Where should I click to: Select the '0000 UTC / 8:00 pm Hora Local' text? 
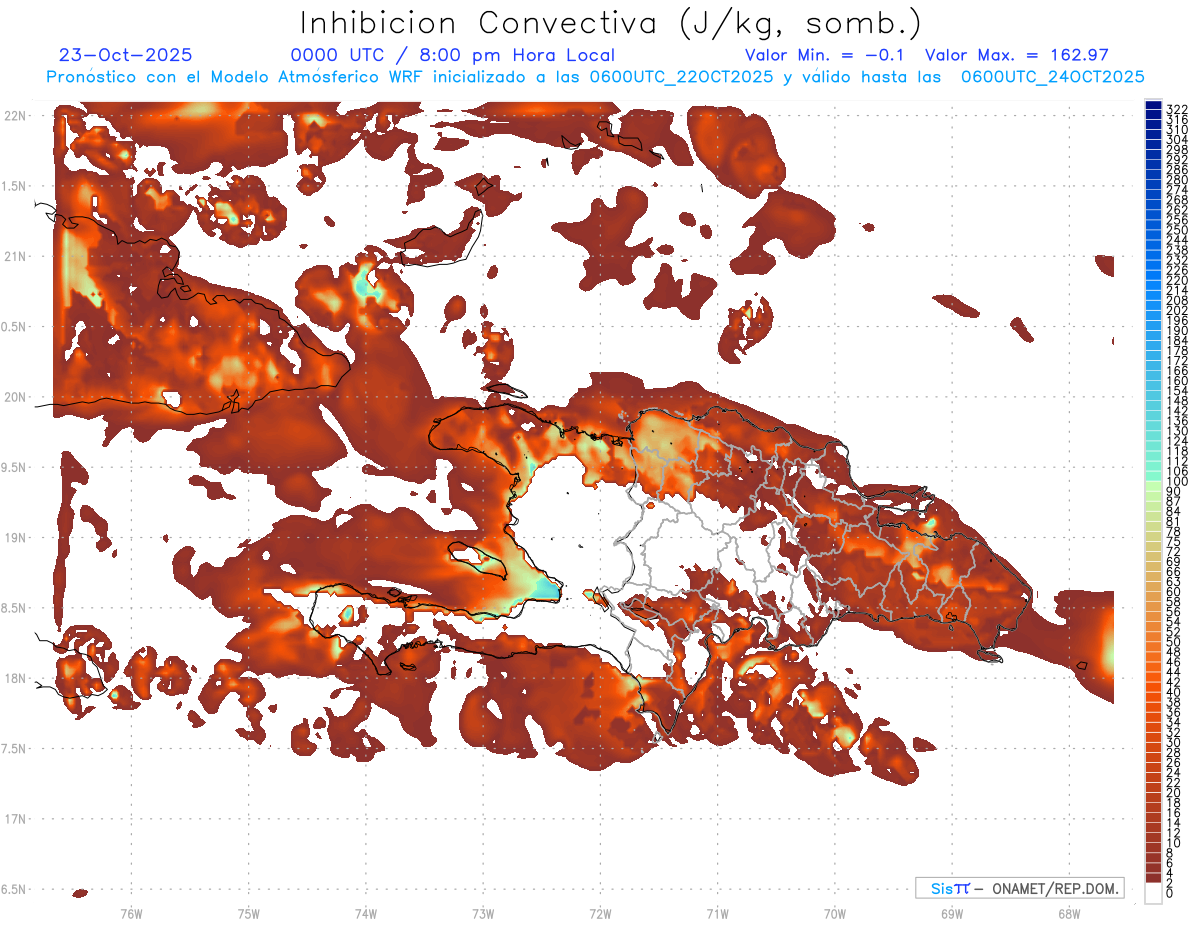point(453,55)
